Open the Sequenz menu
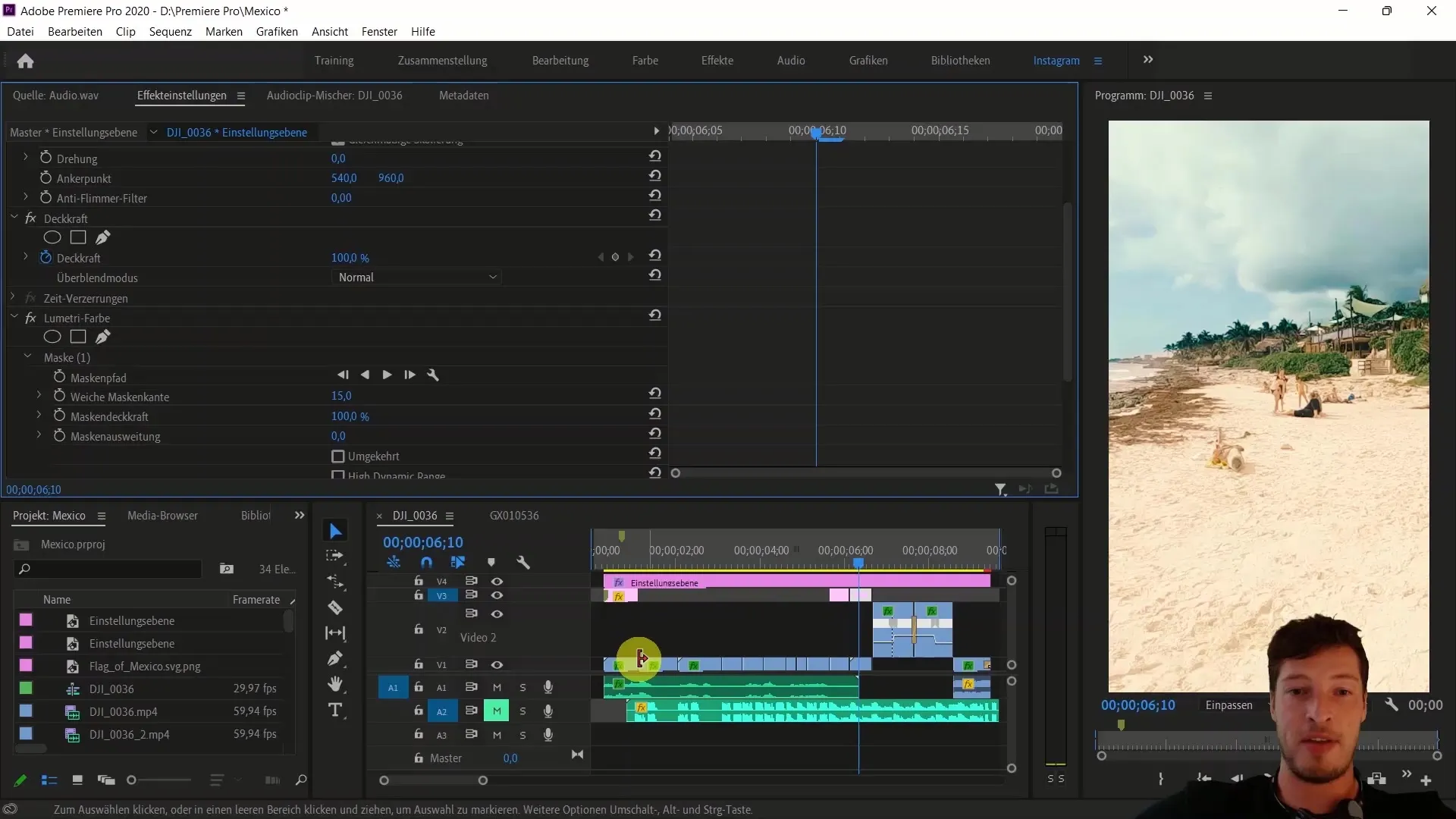The image size is (1456, 819). (x=171, y=32)
